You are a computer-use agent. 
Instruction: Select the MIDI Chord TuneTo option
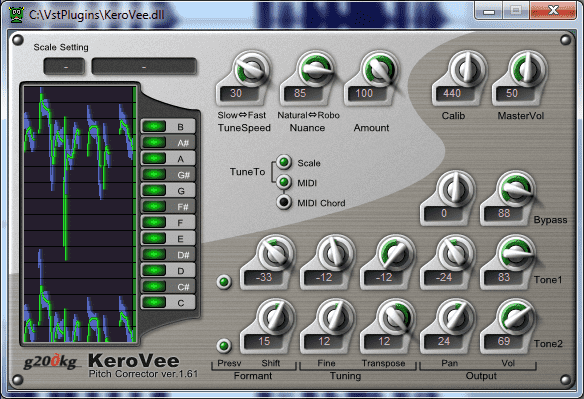(284, 202)
